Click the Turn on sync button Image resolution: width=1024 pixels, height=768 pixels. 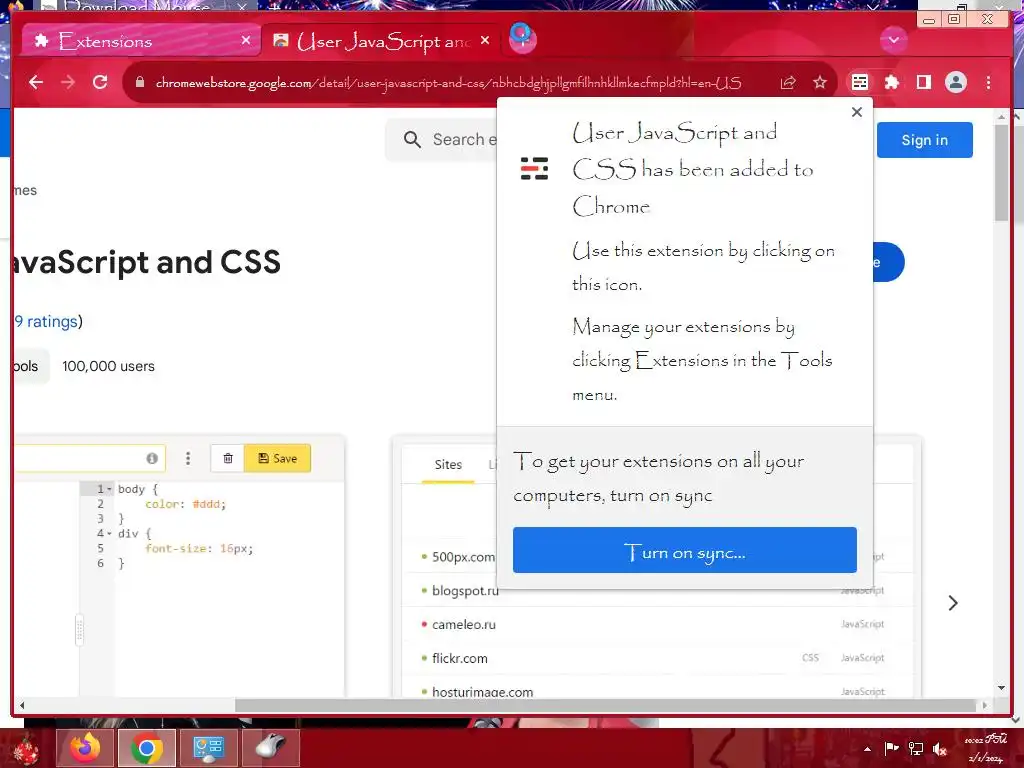684,550
